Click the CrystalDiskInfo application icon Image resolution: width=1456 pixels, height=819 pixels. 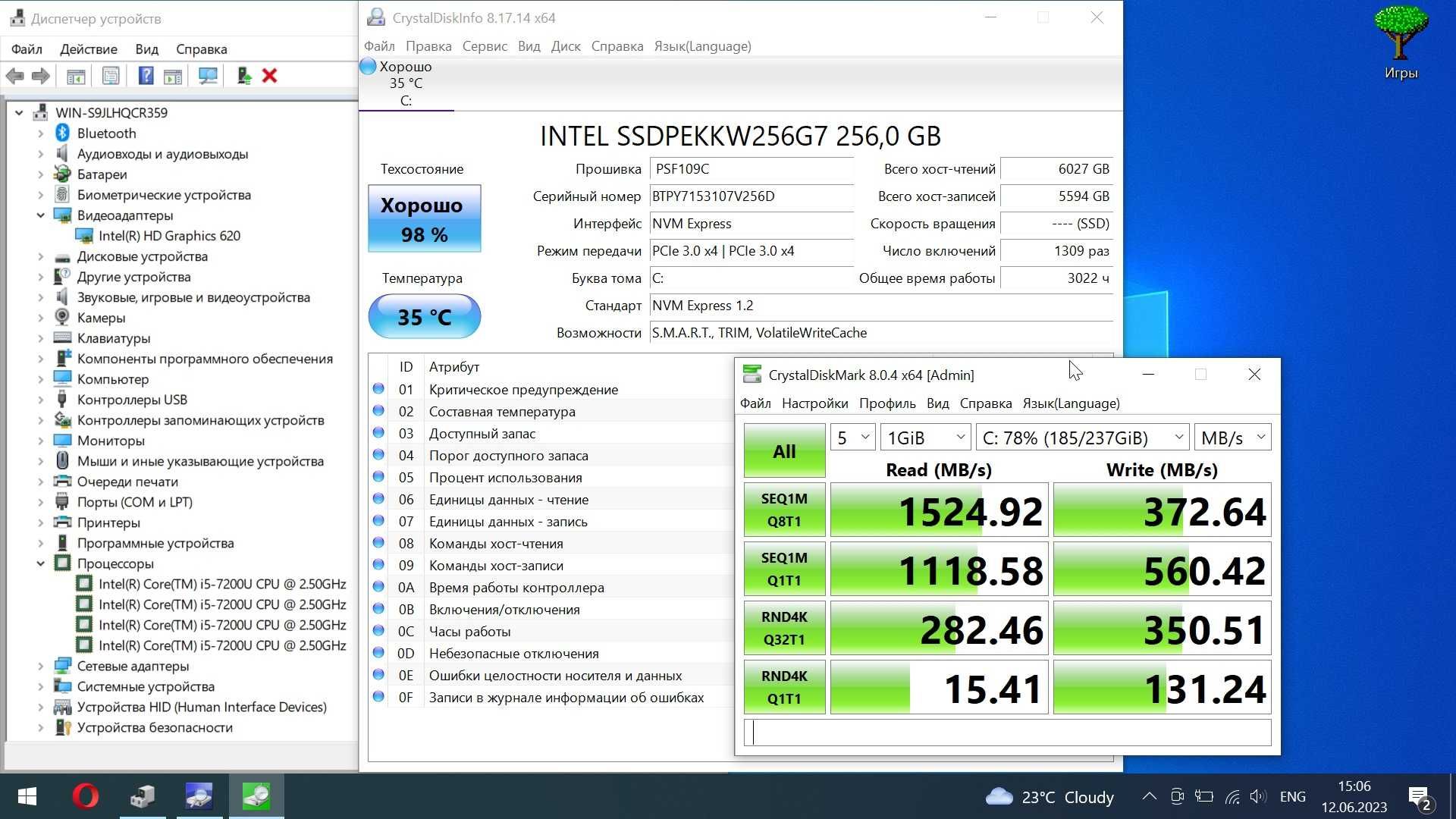200,796
